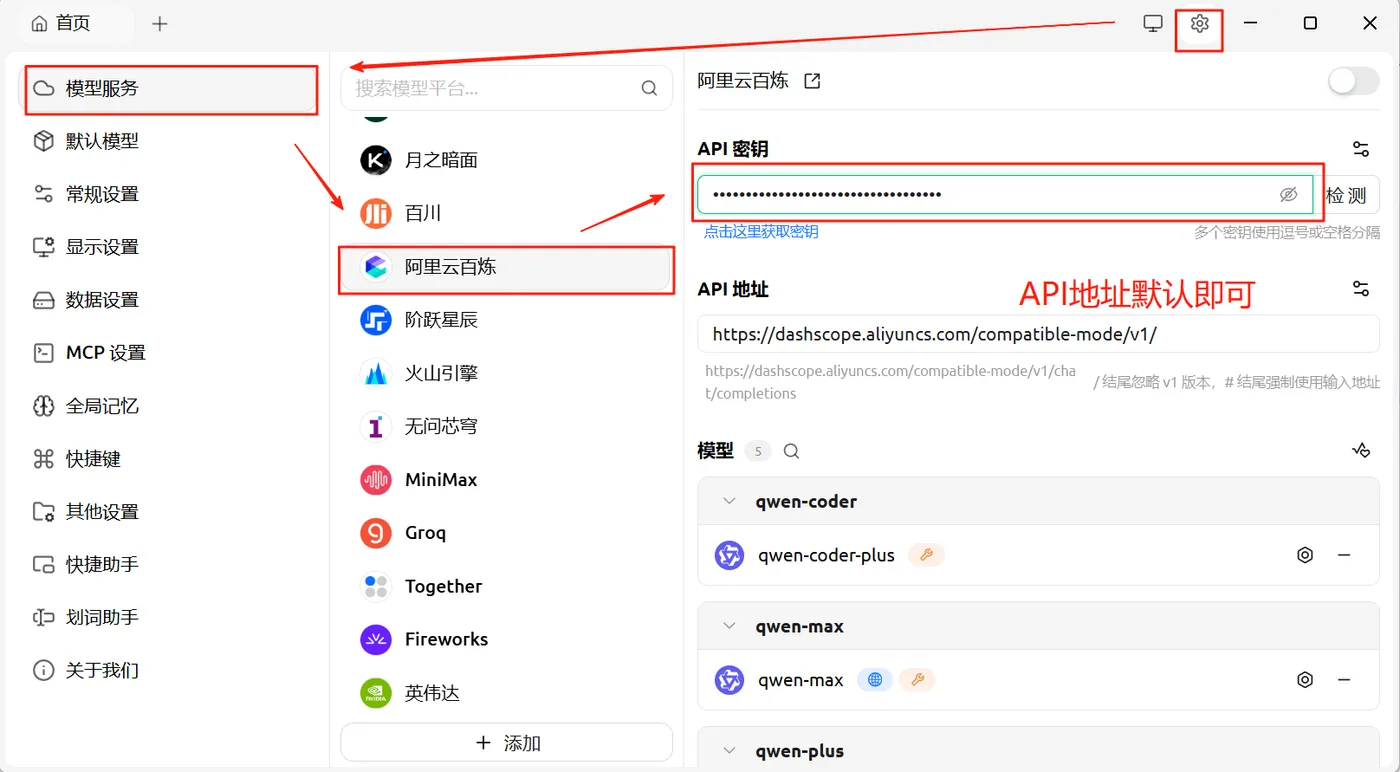Click the magnifier icon in provider search
The height and width of the screenshot is (772, 1400).
point(650,88)
